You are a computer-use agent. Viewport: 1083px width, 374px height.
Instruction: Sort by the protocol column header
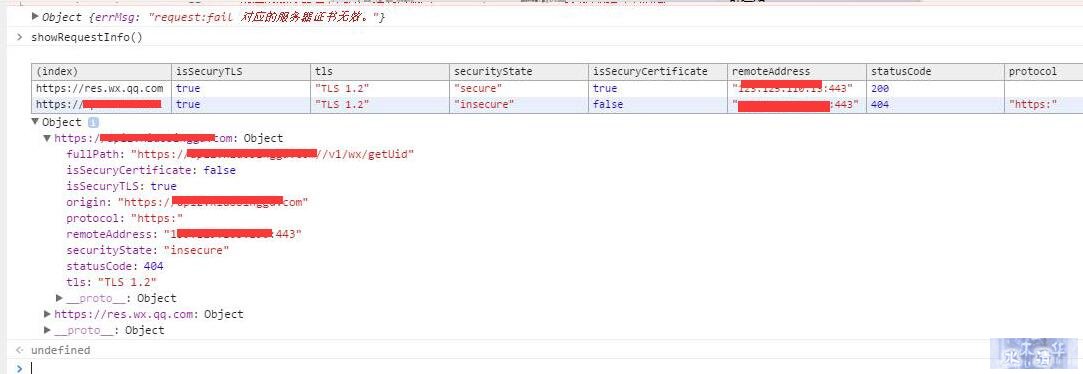(x=1044, y=72)
